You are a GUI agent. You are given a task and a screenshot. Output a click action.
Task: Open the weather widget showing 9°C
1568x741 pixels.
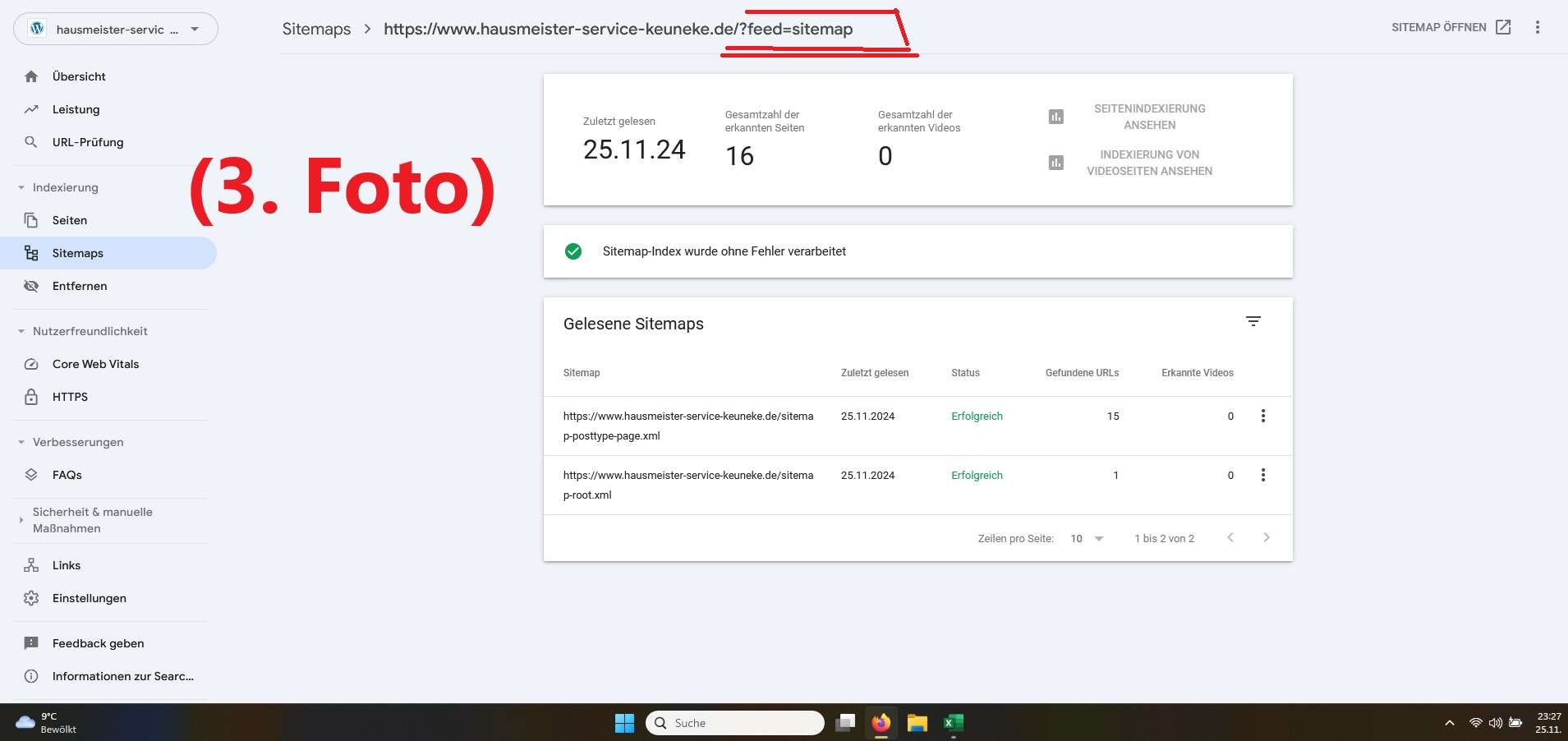coord(47,723)
